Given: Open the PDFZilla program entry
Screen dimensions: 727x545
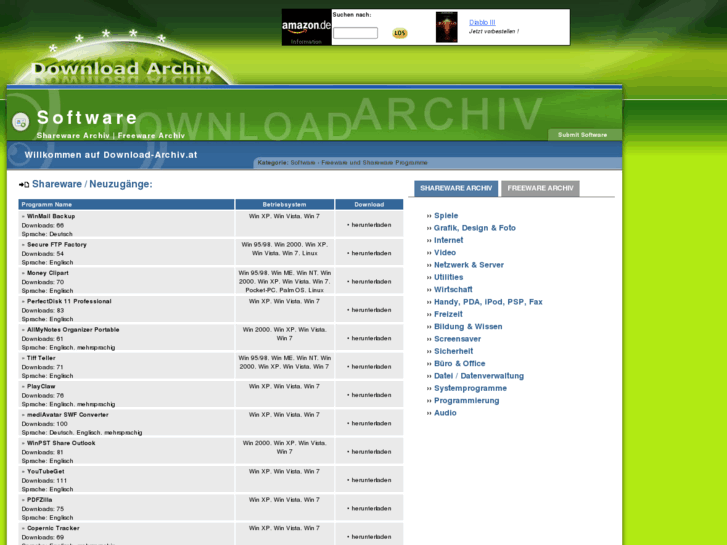Looking at the screenshot, I should (x=39, y=500).
